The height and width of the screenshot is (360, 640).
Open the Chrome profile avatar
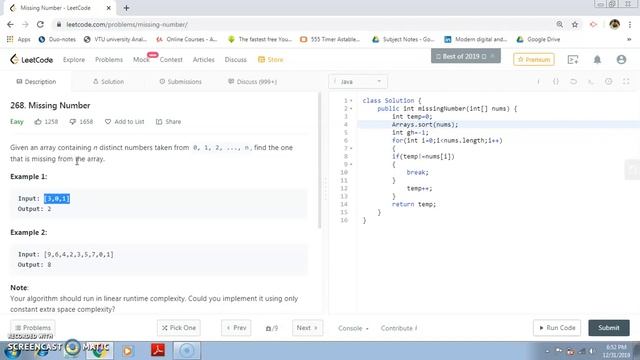pos(614,24)
